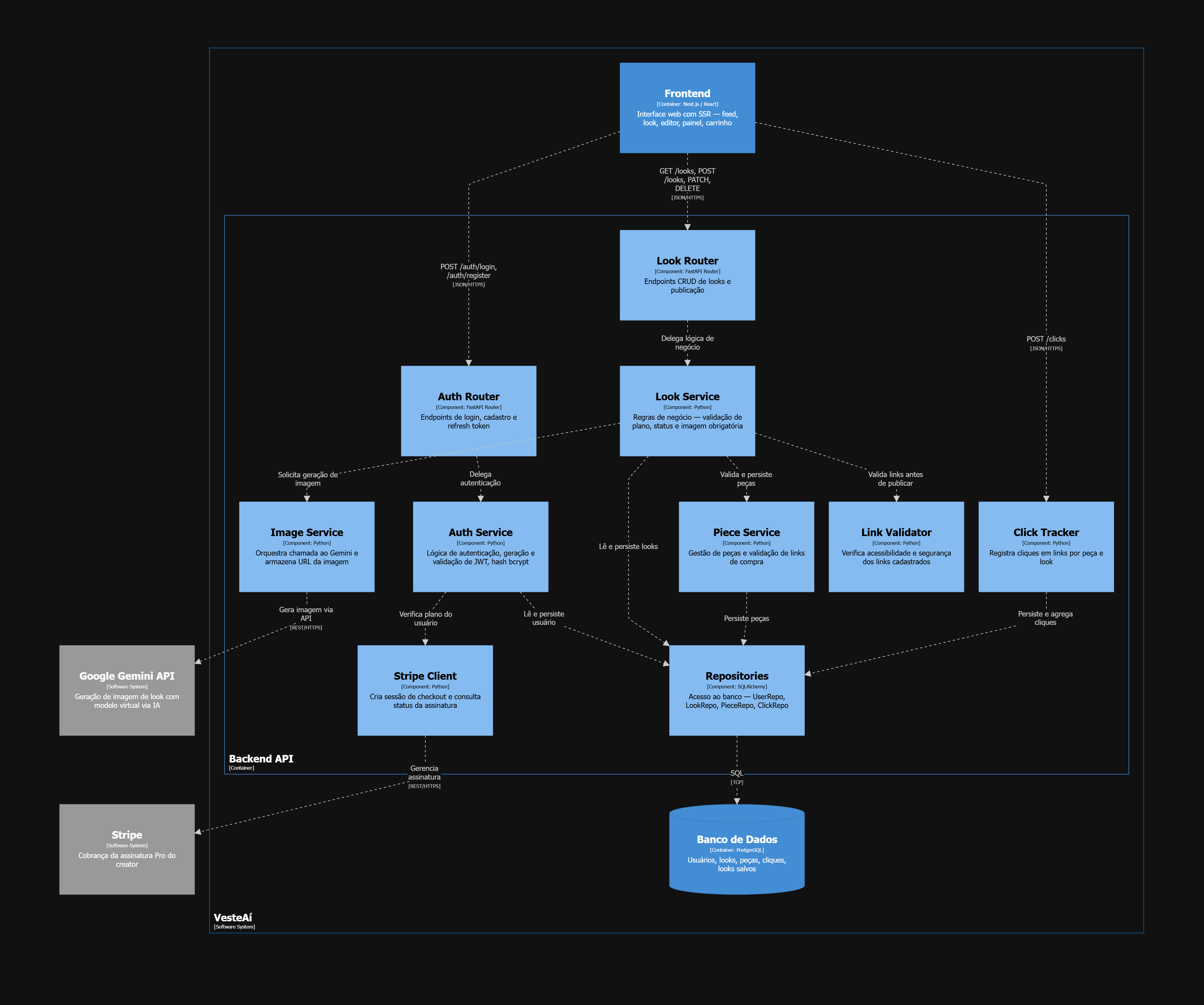This screenshot has width=1204, height=1005.
Task: Click the Click Tracker component box
Action: (x=1046, y=547)
